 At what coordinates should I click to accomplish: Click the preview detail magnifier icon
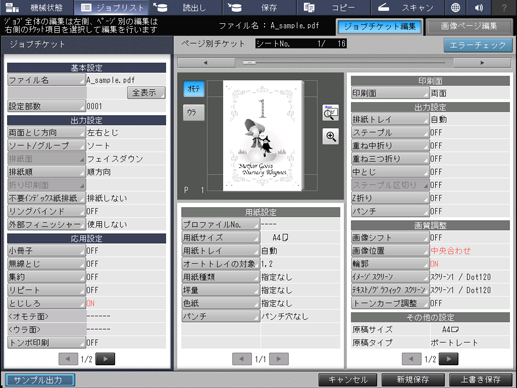tap(331, 113)
